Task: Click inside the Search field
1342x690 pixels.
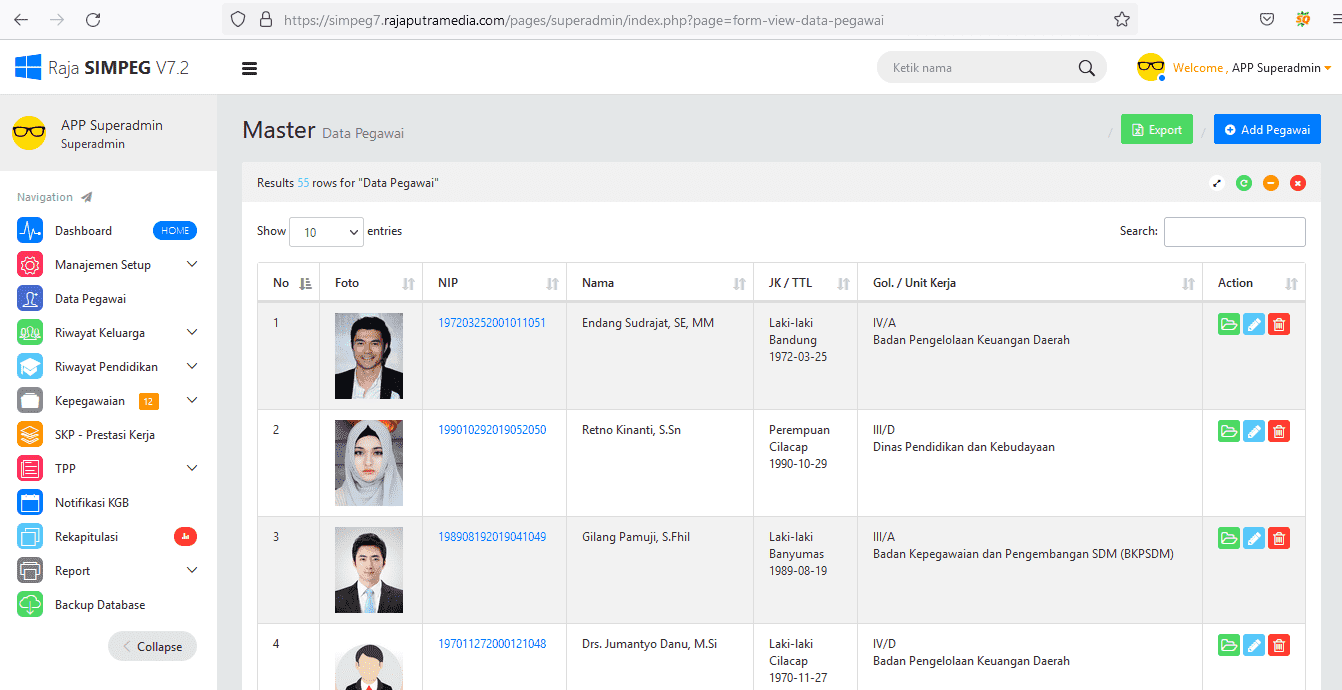Action: point(1234,231)
